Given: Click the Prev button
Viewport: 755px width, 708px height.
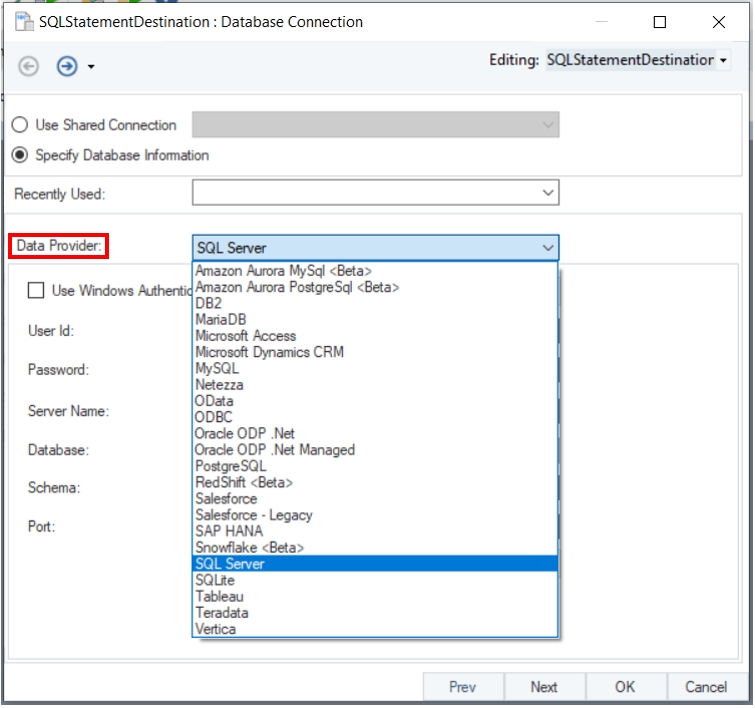Looking at the screenshot, I should pos(462,687).
